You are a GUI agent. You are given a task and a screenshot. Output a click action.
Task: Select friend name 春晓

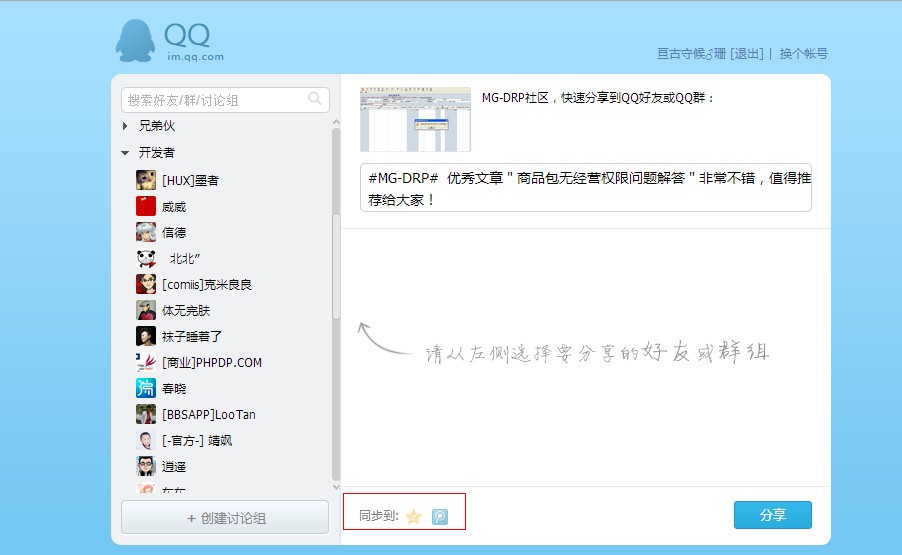tap(174, 389)
